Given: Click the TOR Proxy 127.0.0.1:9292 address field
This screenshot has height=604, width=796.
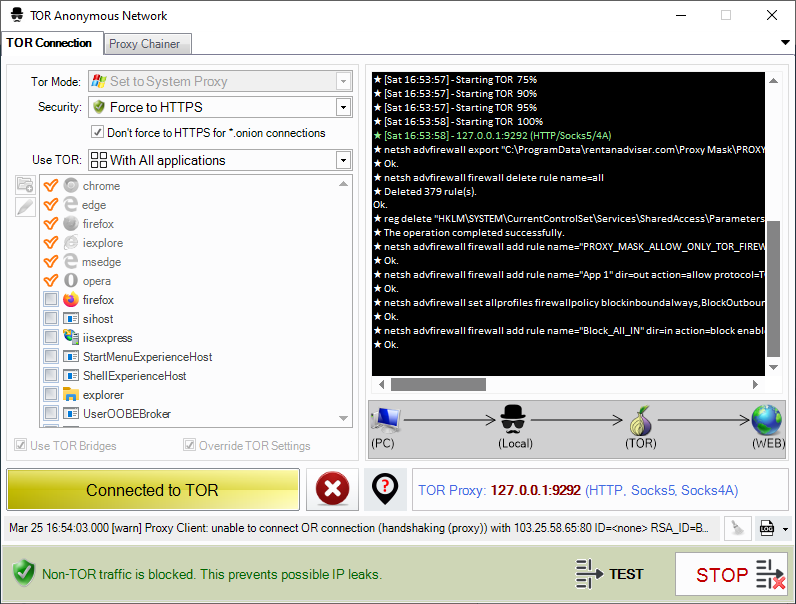Looking at the screenshot, I should tap(599, 490).
